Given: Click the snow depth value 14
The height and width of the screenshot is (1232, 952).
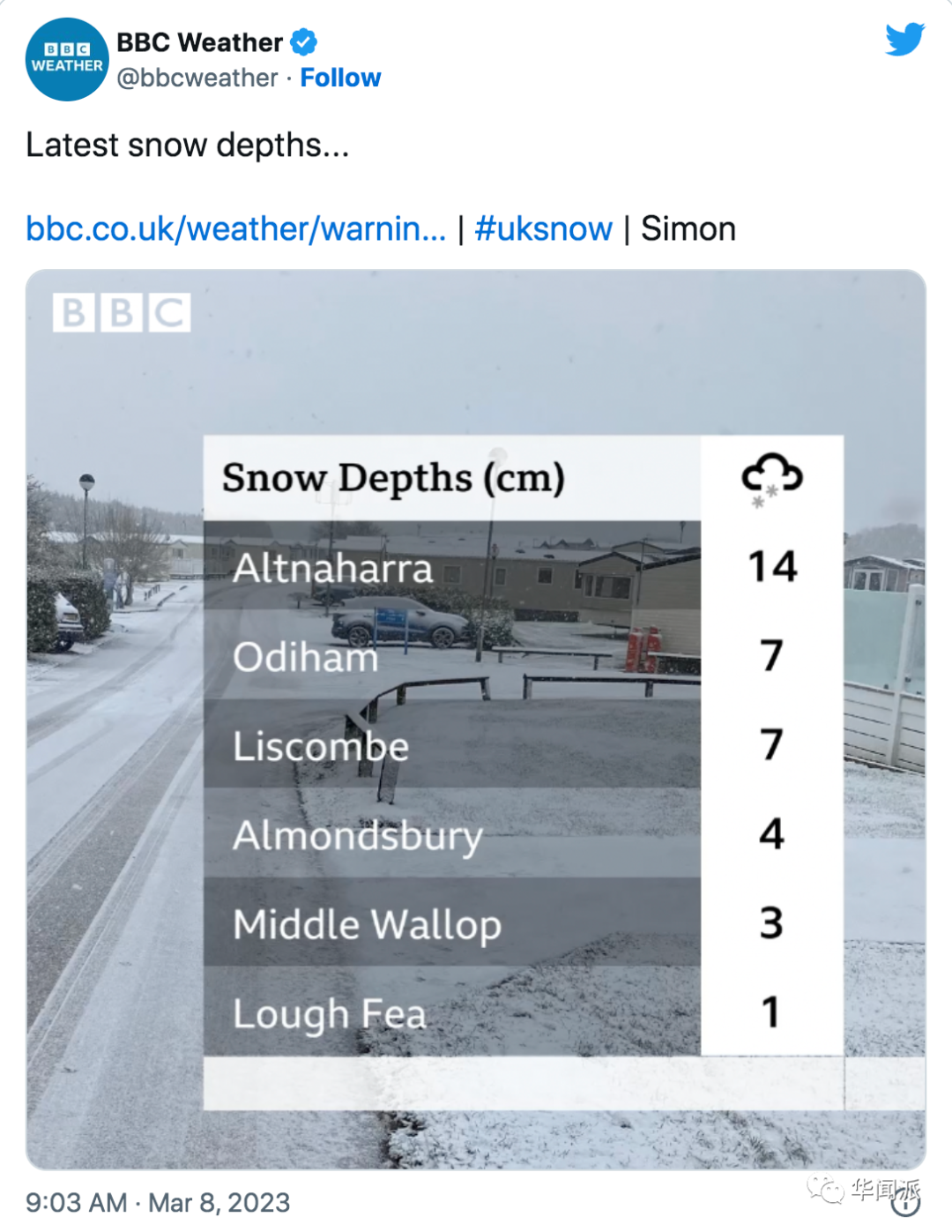Looking at the screenshot, I should tap(772, 566).
